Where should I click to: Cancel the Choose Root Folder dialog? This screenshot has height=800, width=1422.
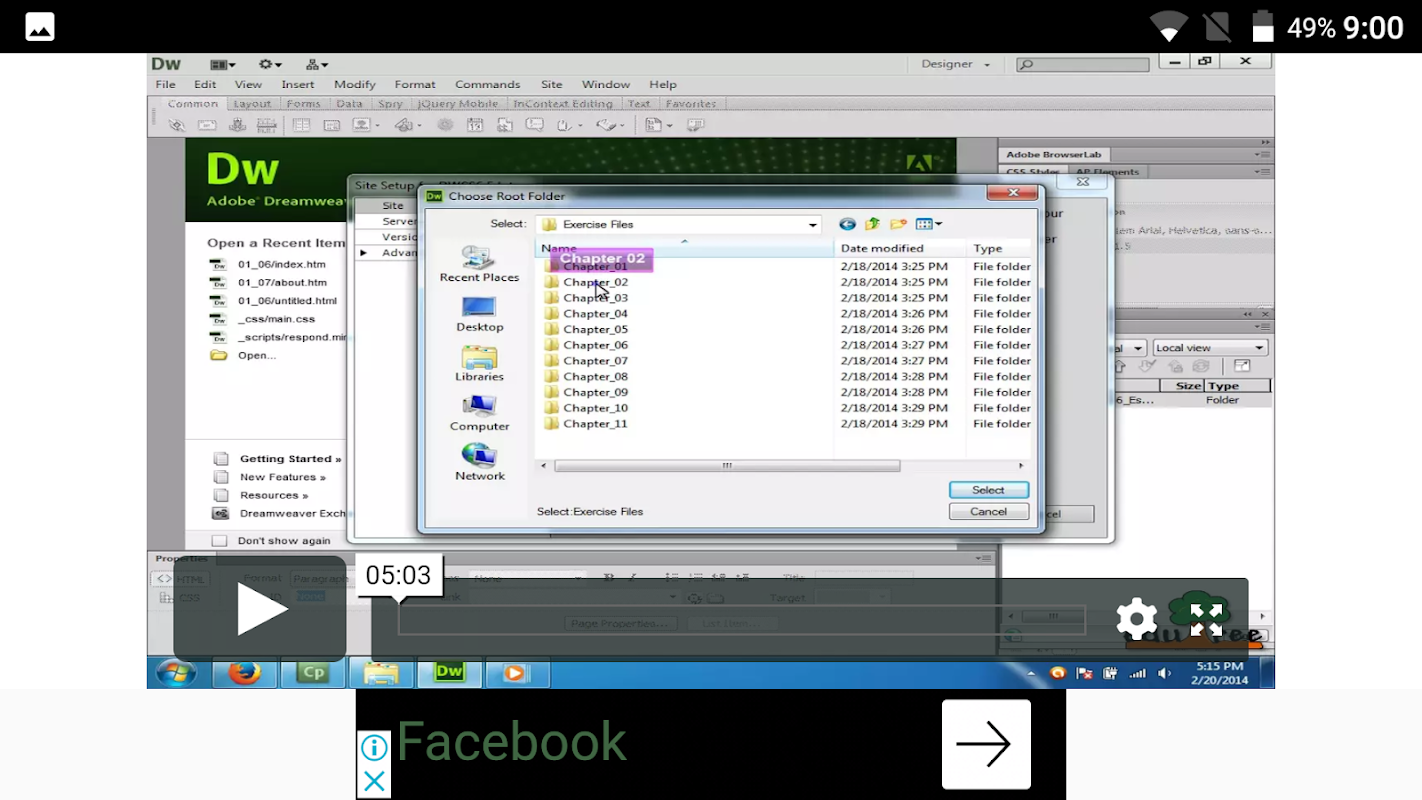click(x=988, y=512)
